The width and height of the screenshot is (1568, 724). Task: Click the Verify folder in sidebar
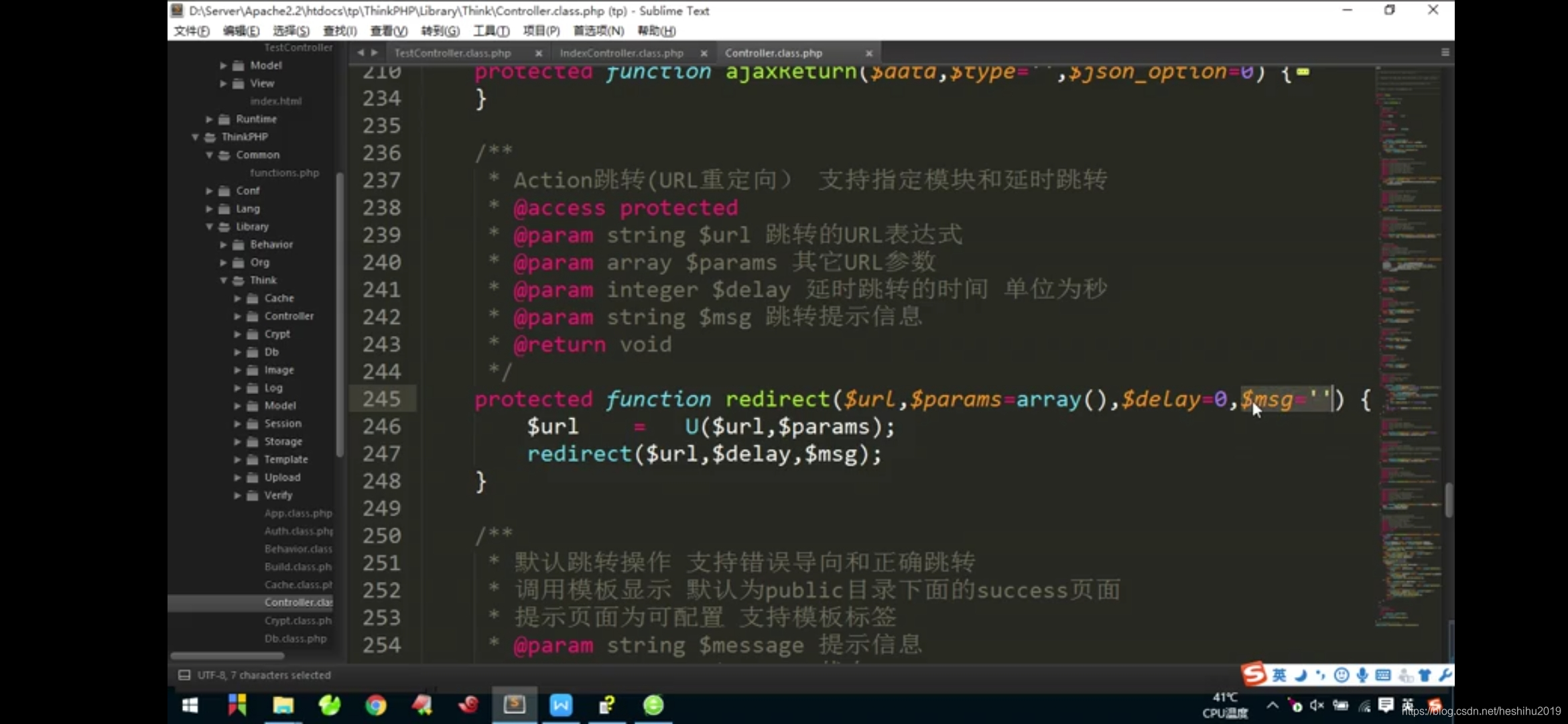click(277, 495)
